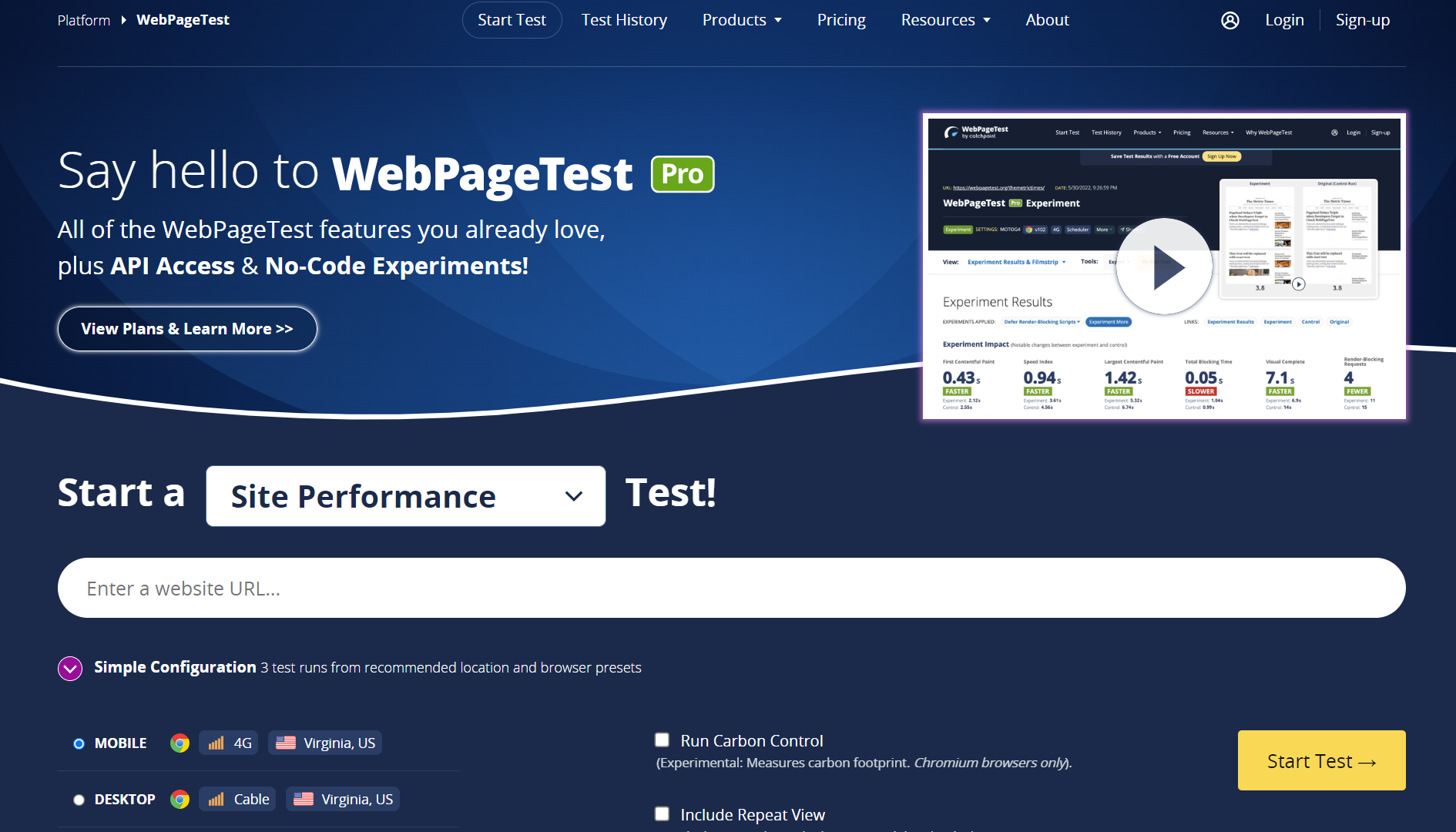Click the DESKTOP label
This screenshot has height=832, width=1456.
point(125,800)
